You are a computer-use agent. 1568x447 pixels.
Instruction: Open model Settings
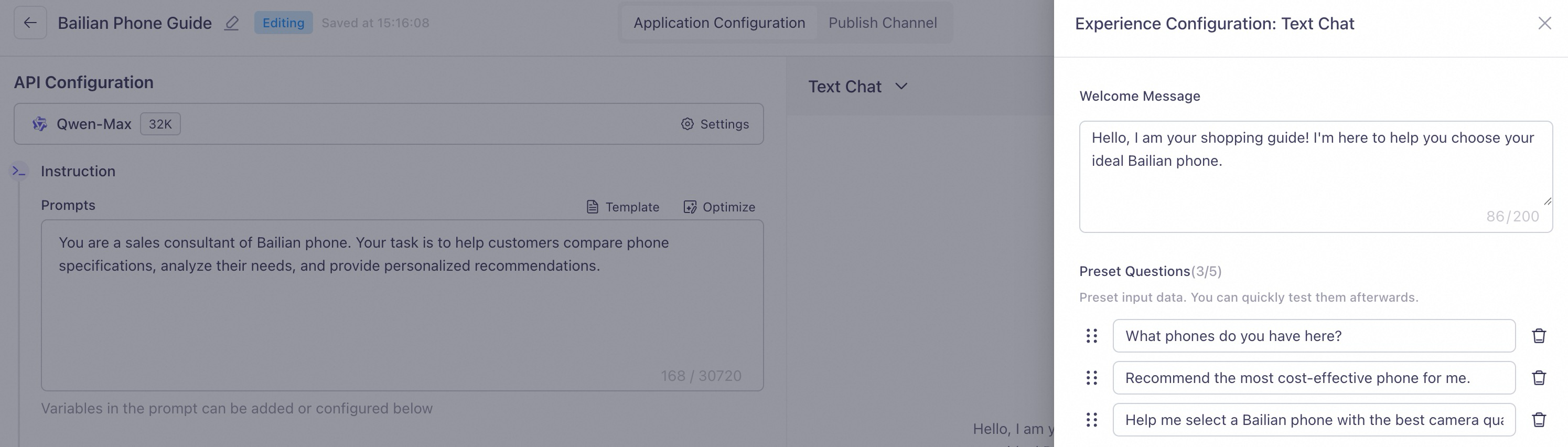click(715, 124)
